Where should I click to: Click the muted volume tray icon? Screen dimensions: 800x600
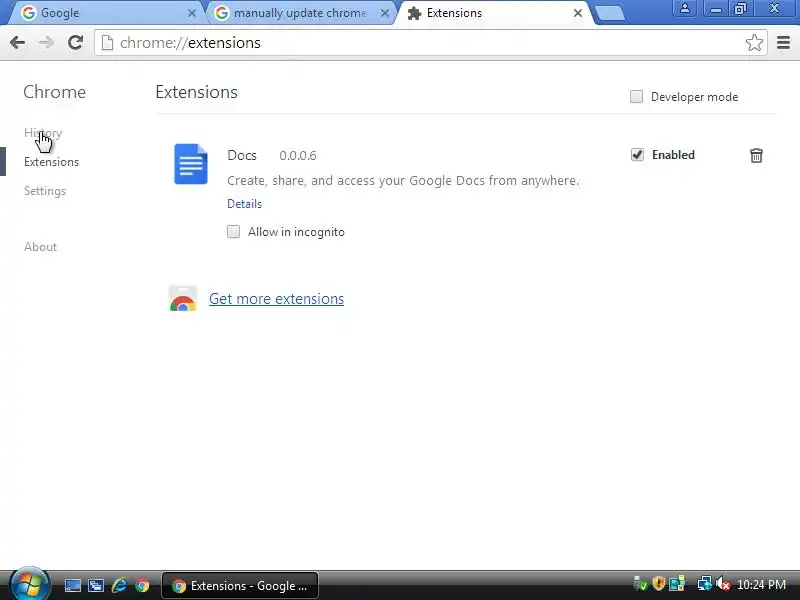[x=722, y=584]
